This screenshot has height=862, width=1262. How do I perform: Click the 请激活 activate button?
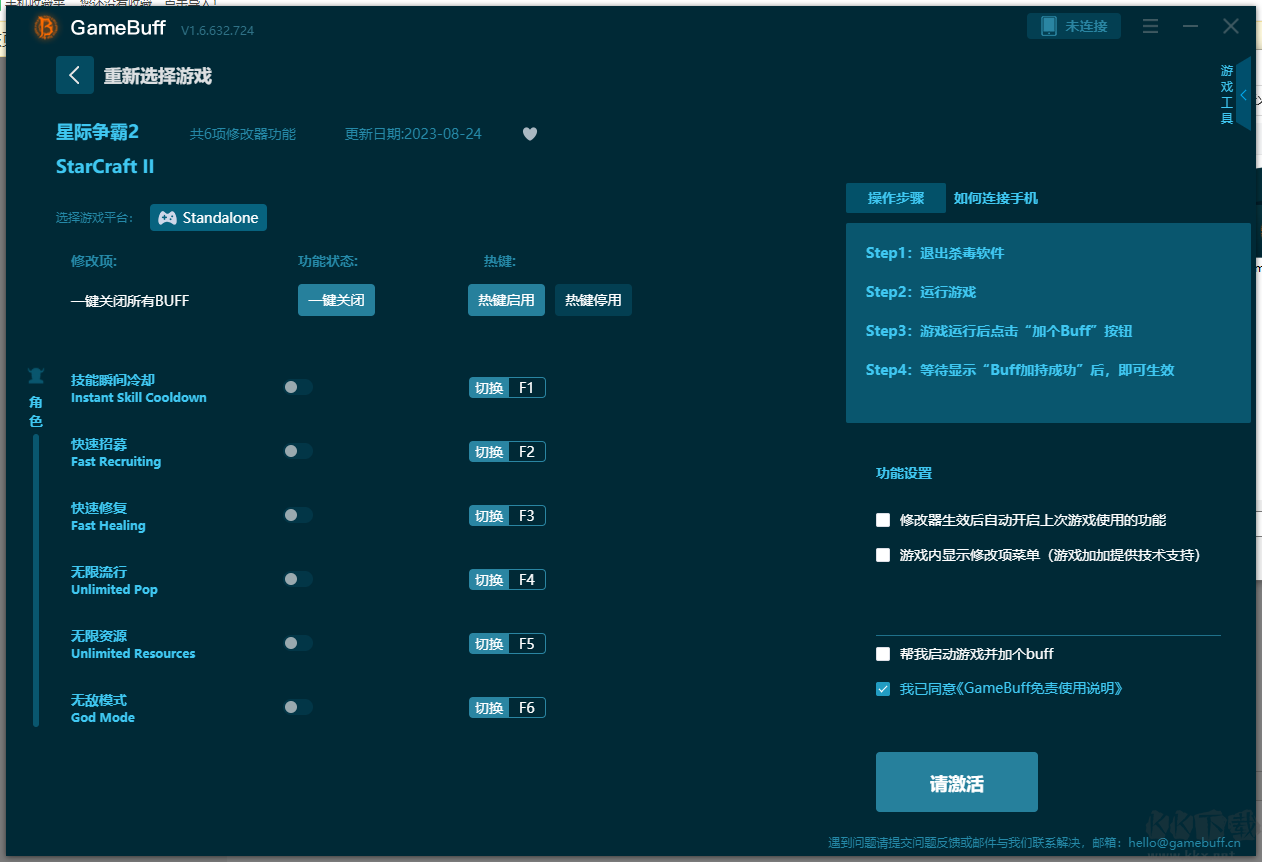(x=957, y=782)
